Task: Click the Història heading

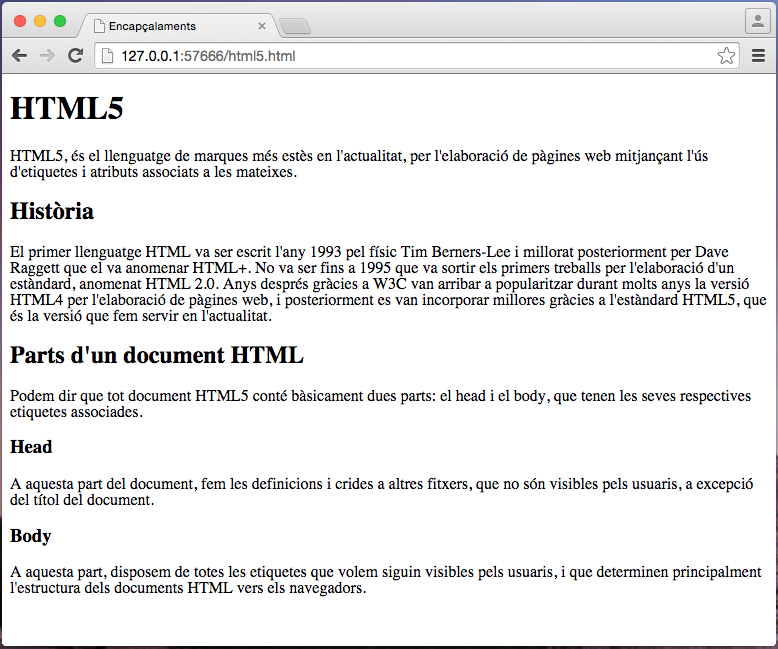Action: 52,211
